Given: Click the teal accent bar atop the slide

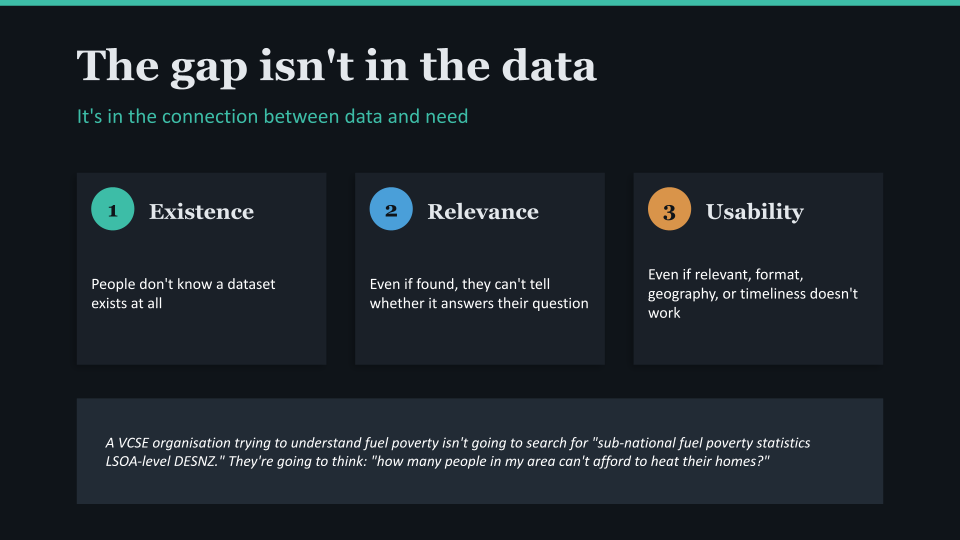Looking at the screenshot, I should point(480,3).
